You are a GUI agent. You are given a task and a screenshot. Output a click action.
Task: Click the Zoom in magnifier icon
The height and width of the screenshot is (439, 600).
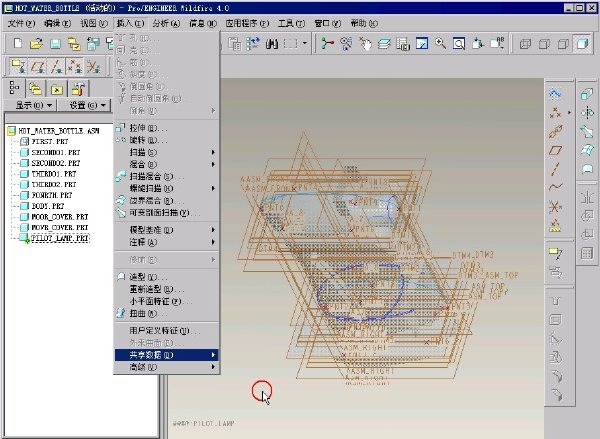(x=440, y=44)
